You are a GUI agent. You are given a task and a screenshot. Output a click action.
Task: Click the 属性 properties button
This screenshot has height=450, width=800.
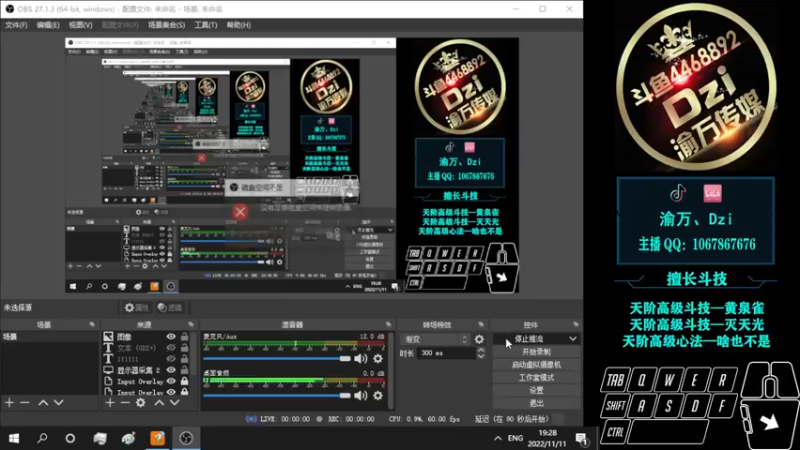point(137,308)
